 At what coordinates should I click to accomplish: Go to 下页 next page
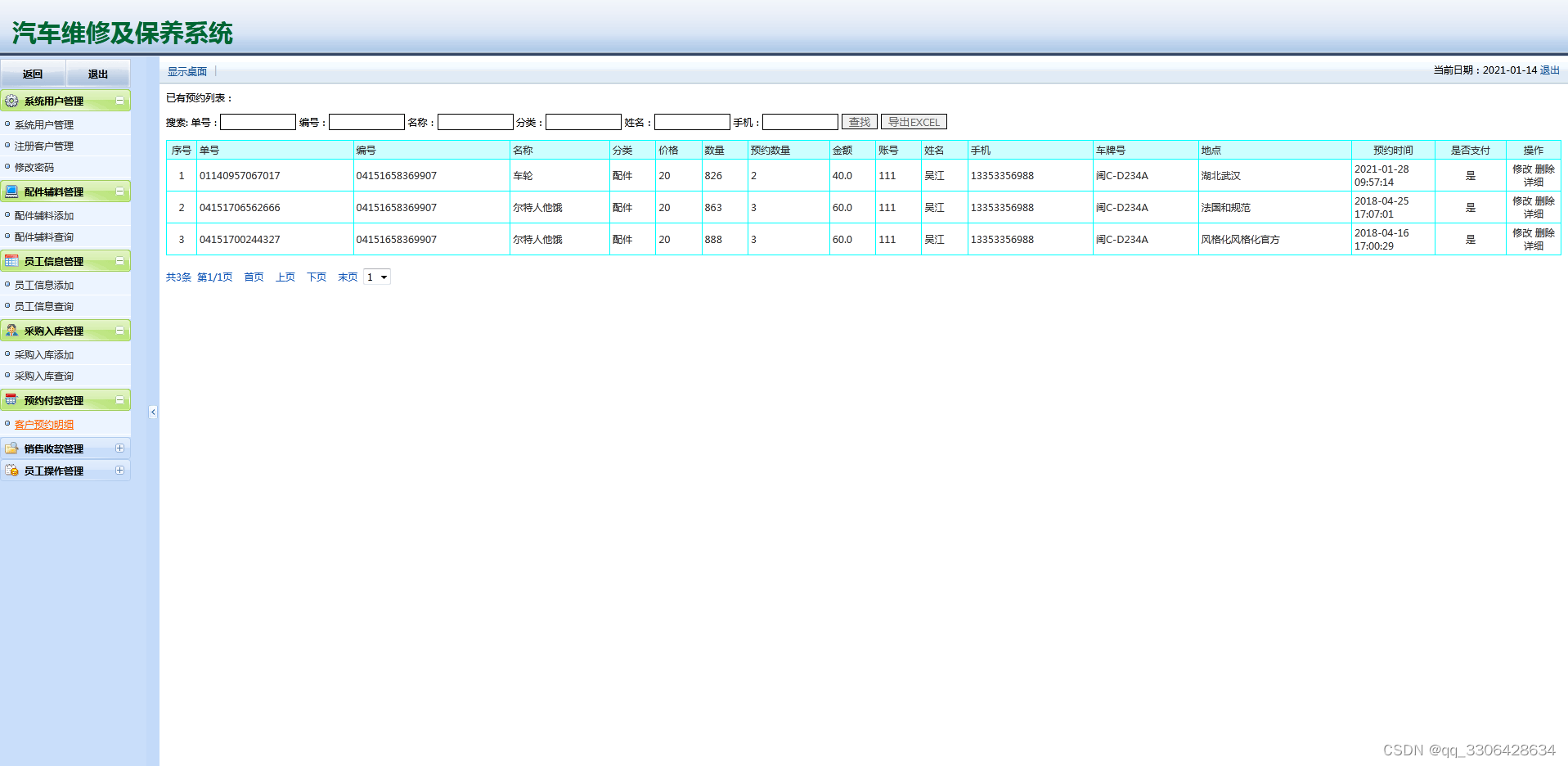point(317,277)
